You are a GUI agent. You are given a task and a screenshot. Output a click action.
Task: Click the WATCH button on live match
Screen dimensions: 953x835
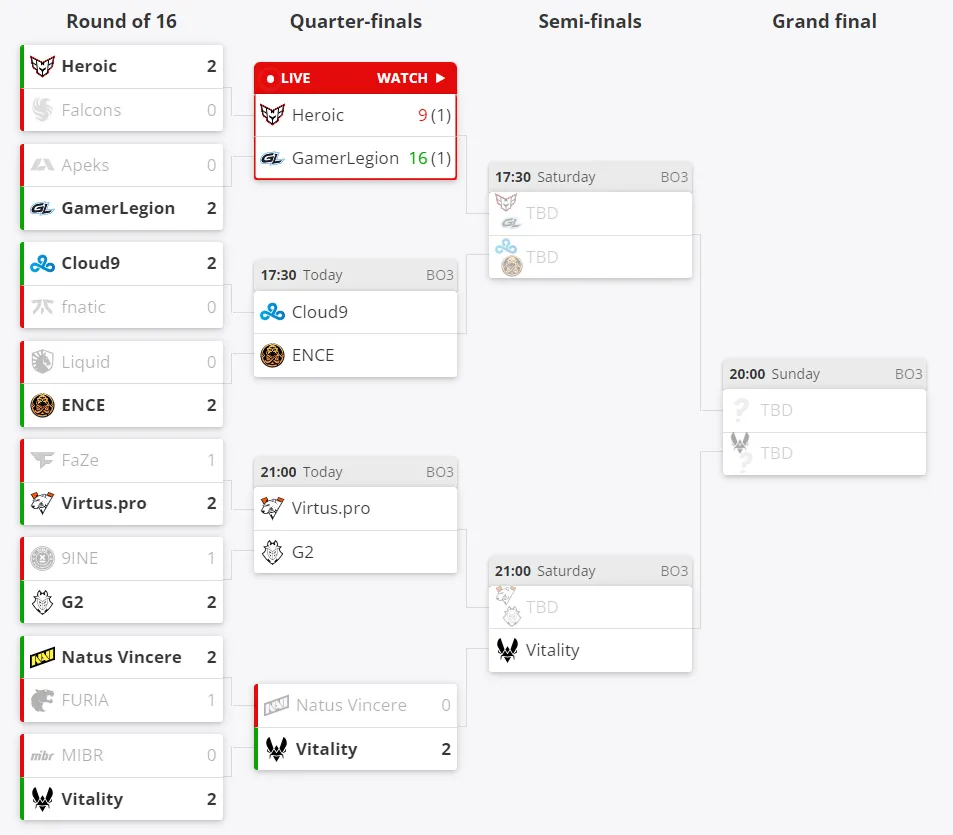(x=411, y=78)
